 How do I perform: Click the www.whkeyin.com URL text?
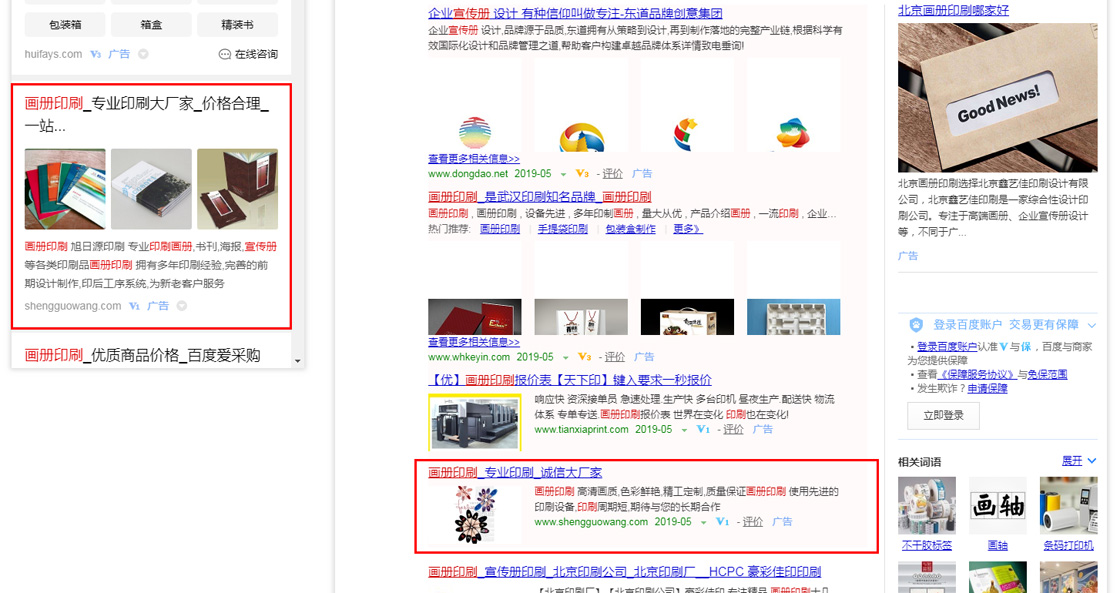[x=469, y=357]
